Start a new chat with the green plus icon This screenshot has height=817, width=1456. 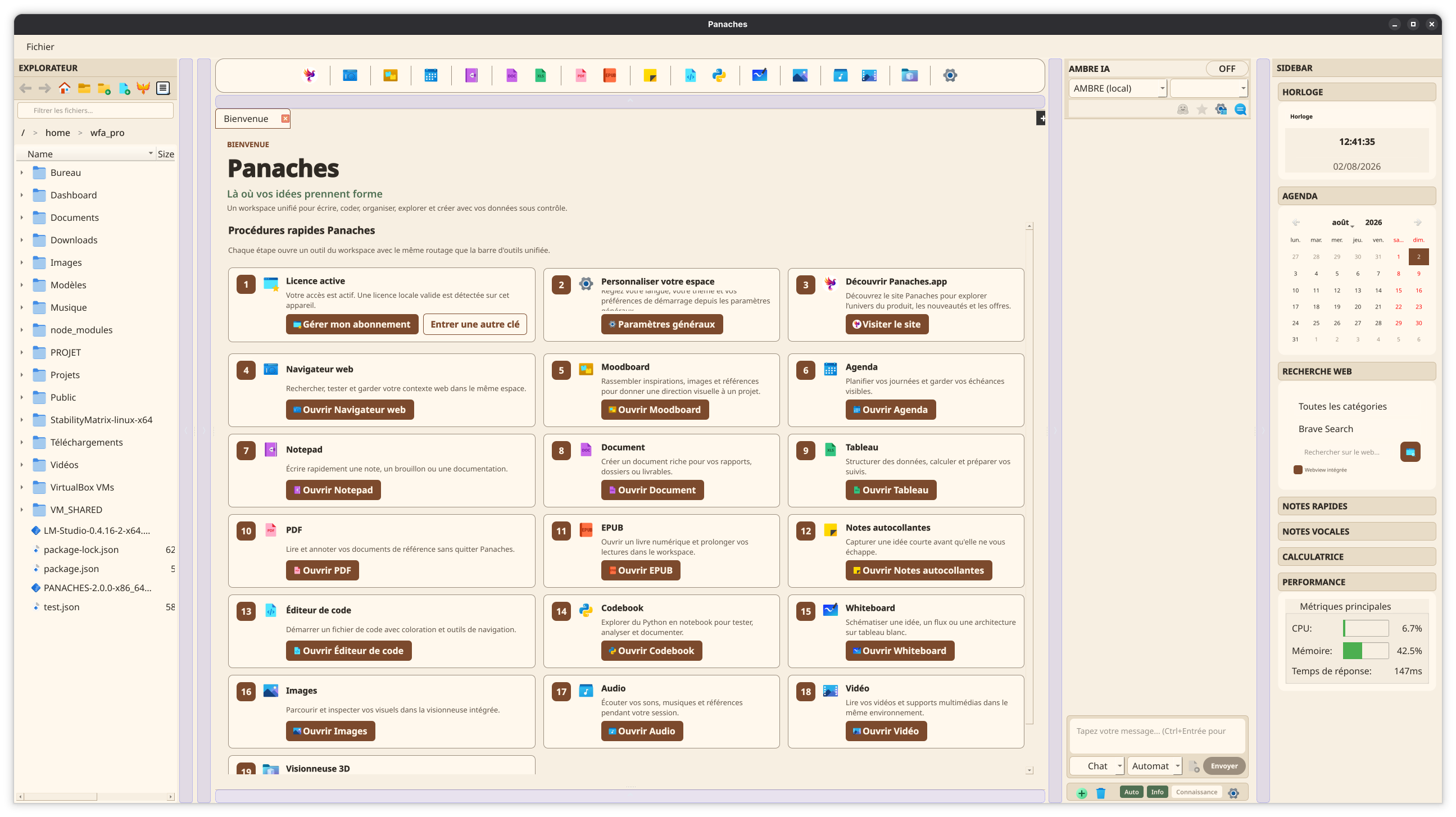[1081, 793]
